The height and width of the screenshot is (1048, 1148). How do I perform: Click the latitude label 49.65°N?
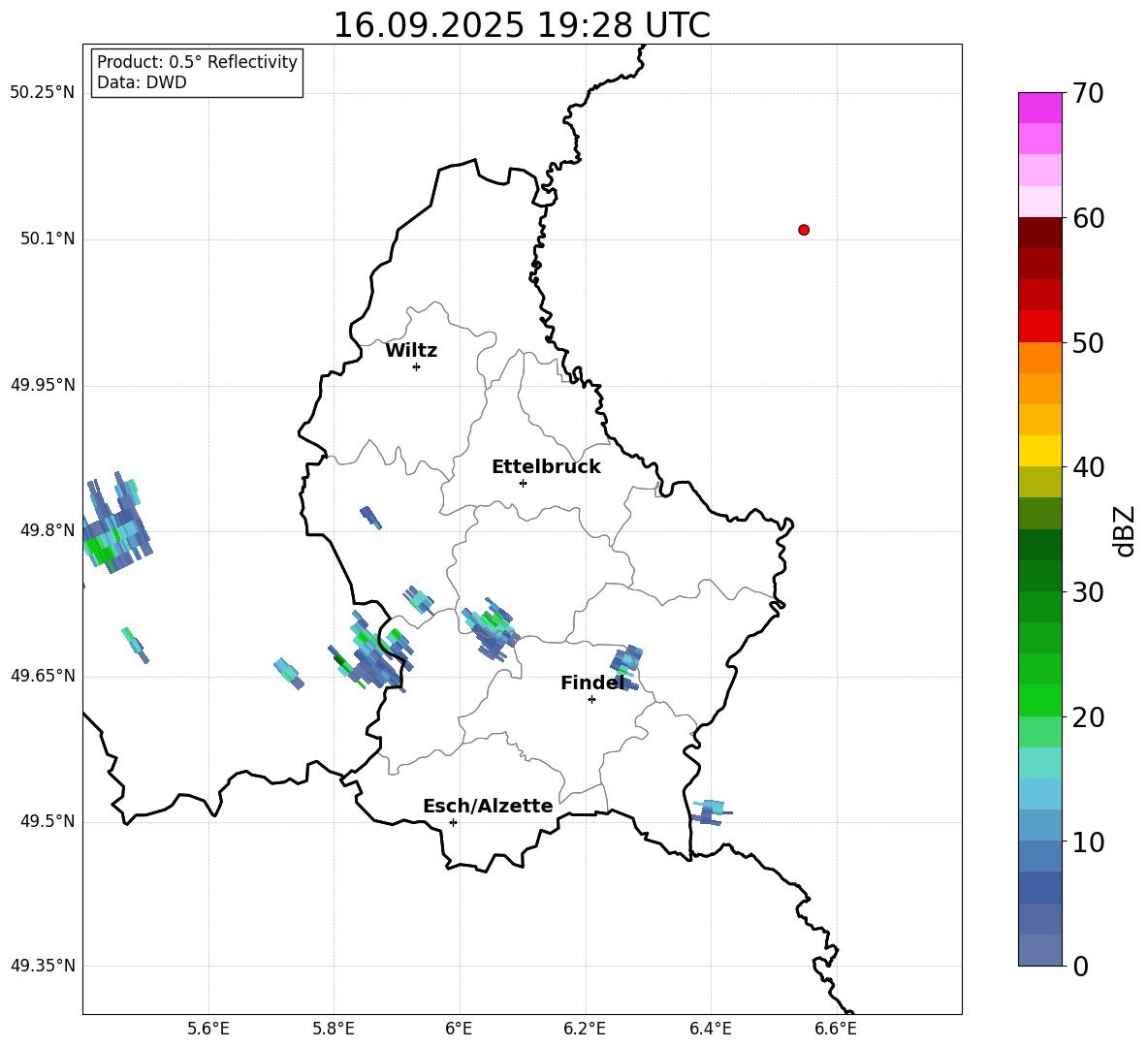coord(42,675)
